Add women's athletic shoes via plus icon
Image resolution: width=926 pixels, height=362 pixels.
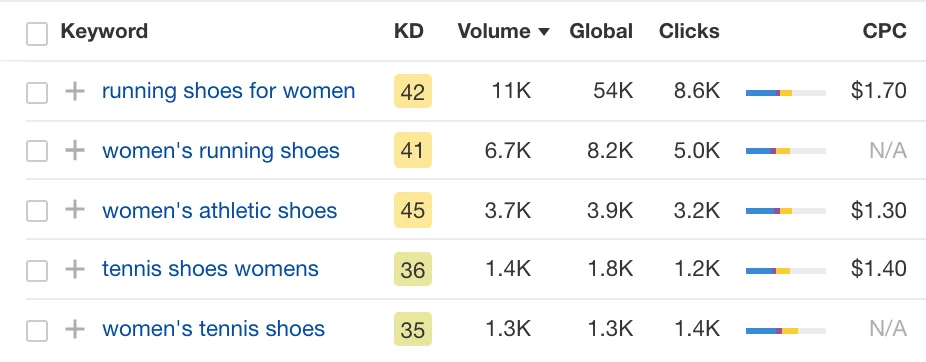(x=74, y=210)
